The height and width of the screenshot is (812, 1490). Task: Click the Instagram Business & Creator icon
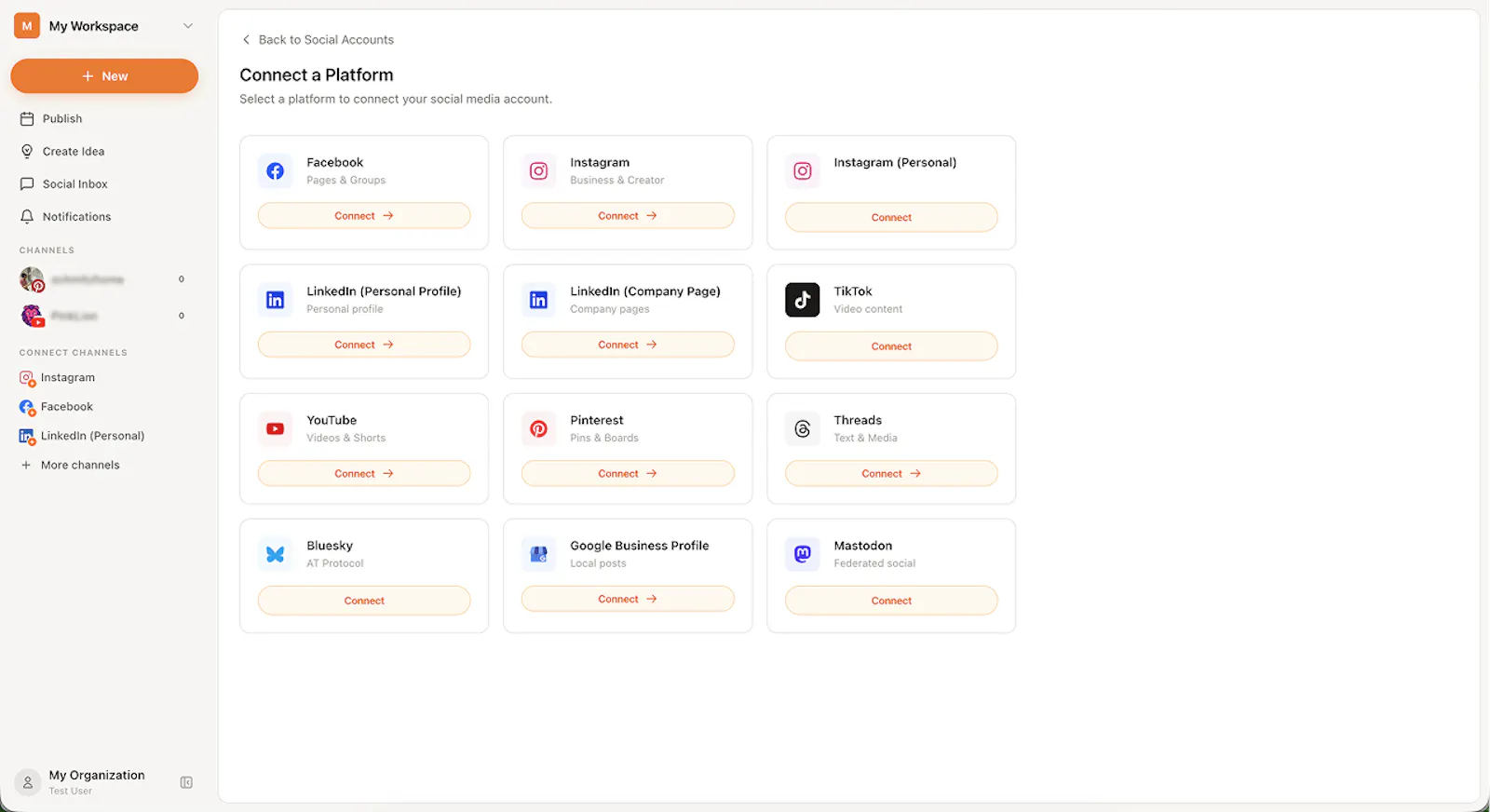tap(538, 171)
